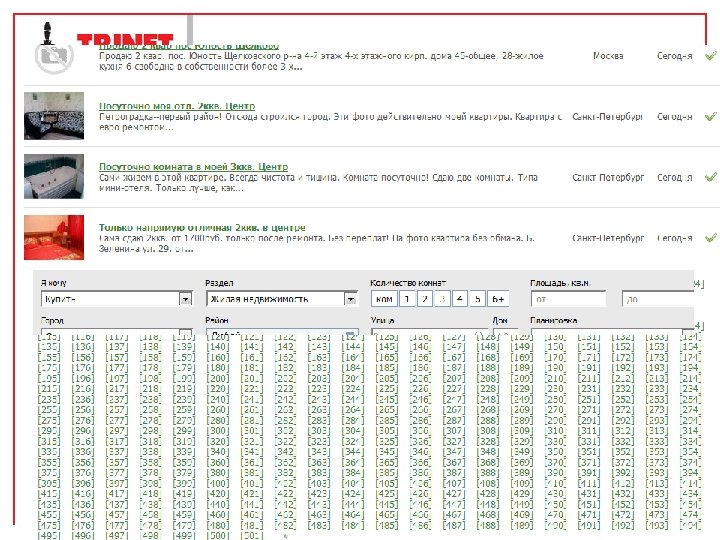Select 2 rooms option
Image resolution: width=720 pixels, height=540 pixels.
(425, 299)
